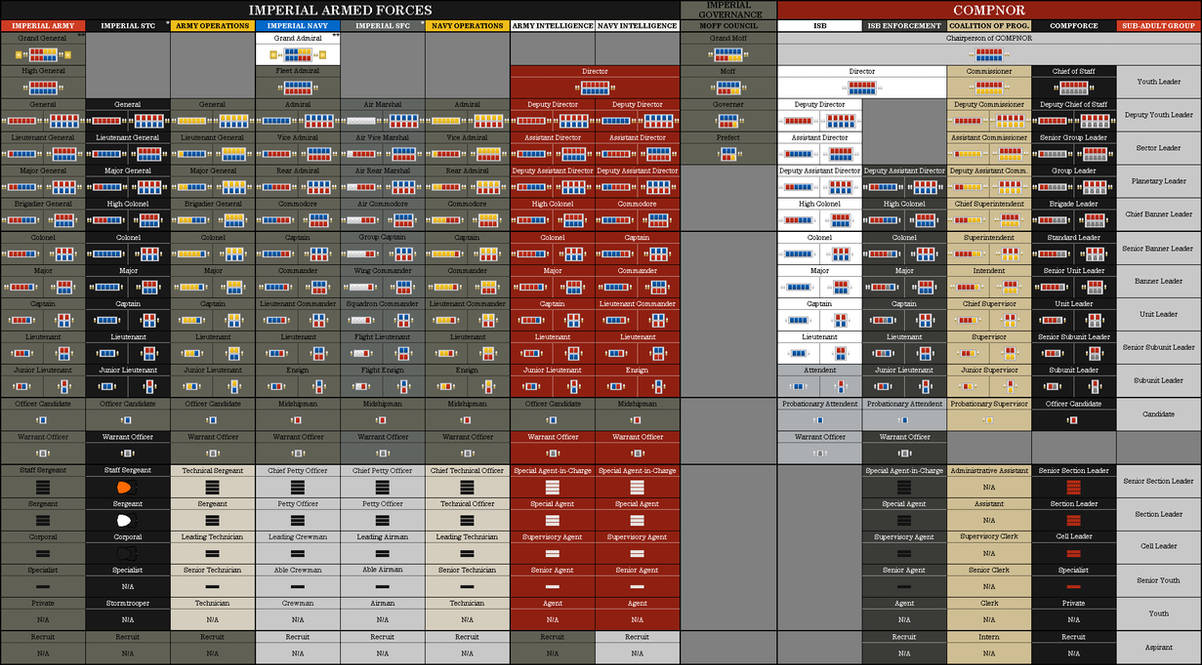1202x665 pixels.
Task: Click the orange Stormtrooper Staff Sergeant pauldron
Action: [127, 486]
